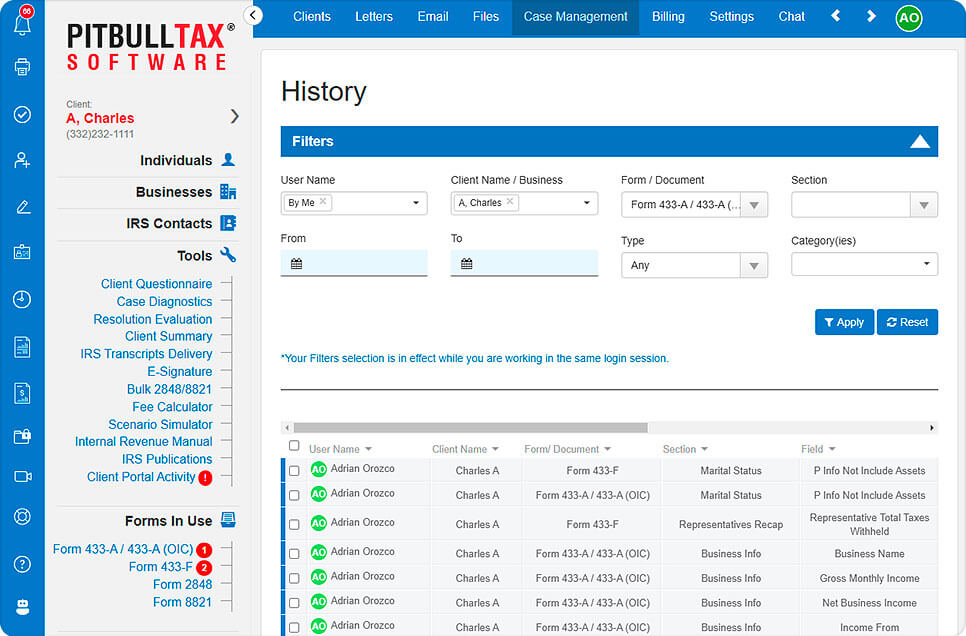Open the Fee Calculator link
966x636 pixels.
[172, 407]
